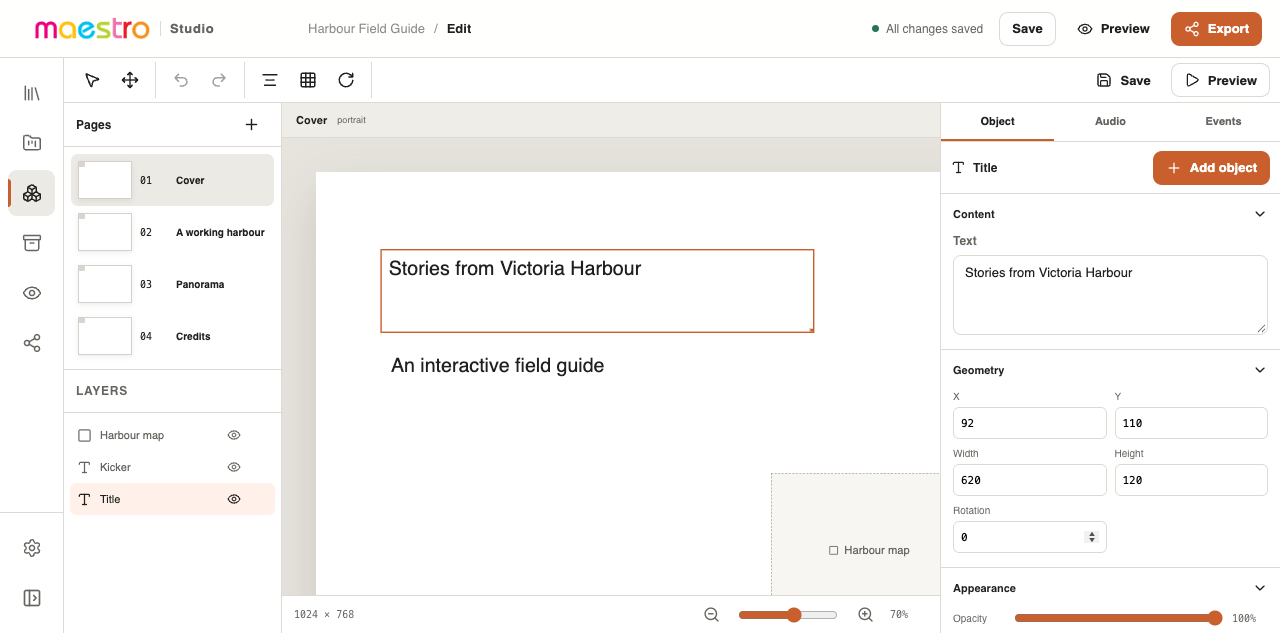Select the move tool

tap(130, 80)
